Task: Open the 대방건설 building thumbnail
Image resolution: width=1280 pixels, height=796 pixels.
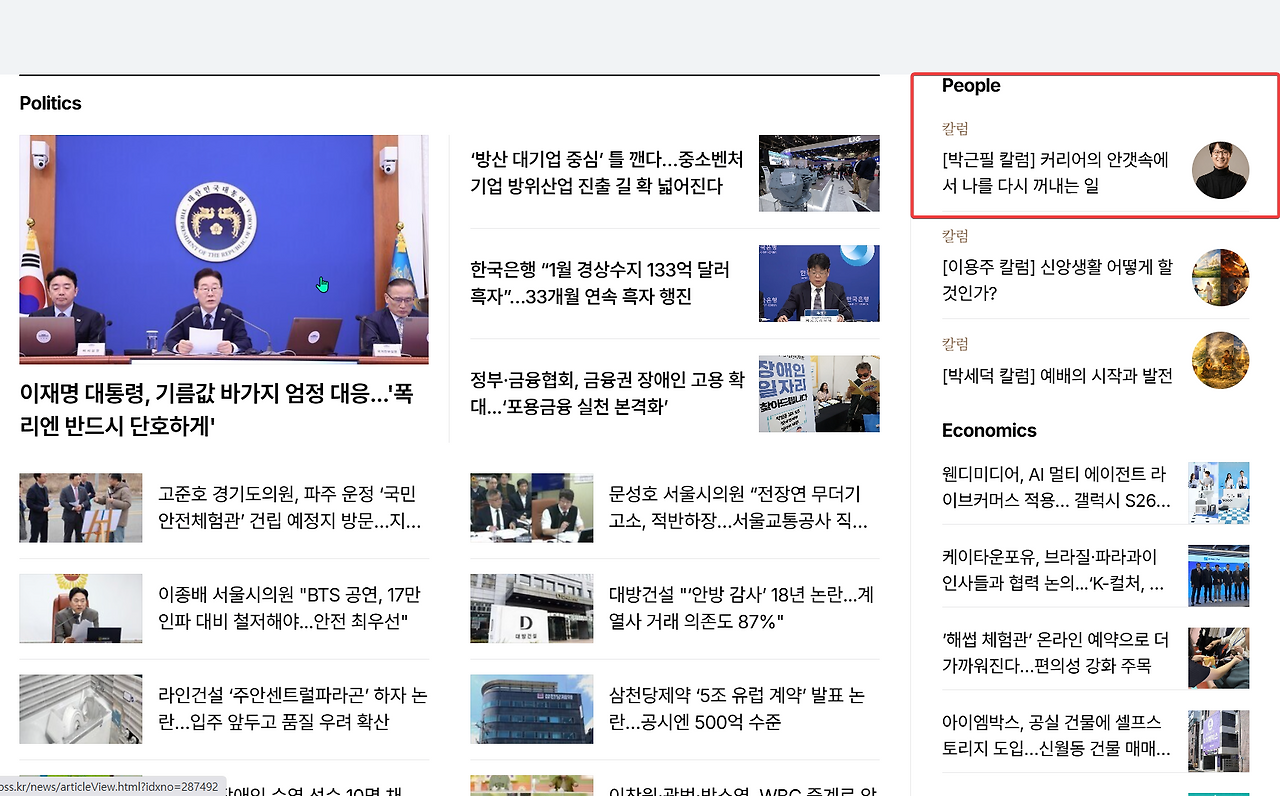Action: pyautogui.click(x=532, y=608)
